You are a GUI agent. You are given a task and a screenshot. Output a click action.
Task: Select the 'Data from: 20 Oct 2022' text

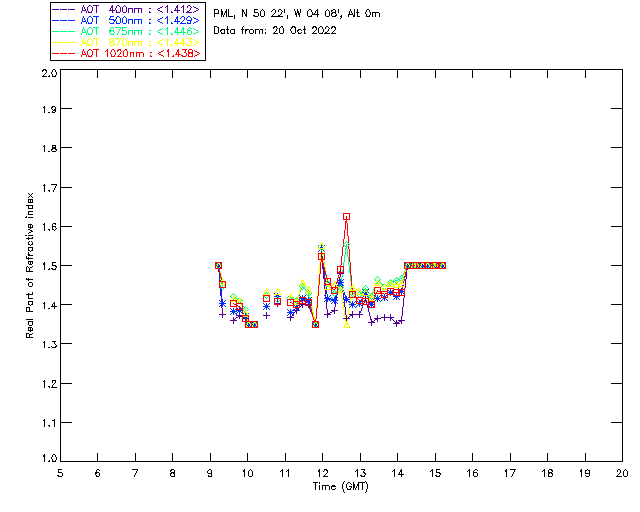click(275, 31)
